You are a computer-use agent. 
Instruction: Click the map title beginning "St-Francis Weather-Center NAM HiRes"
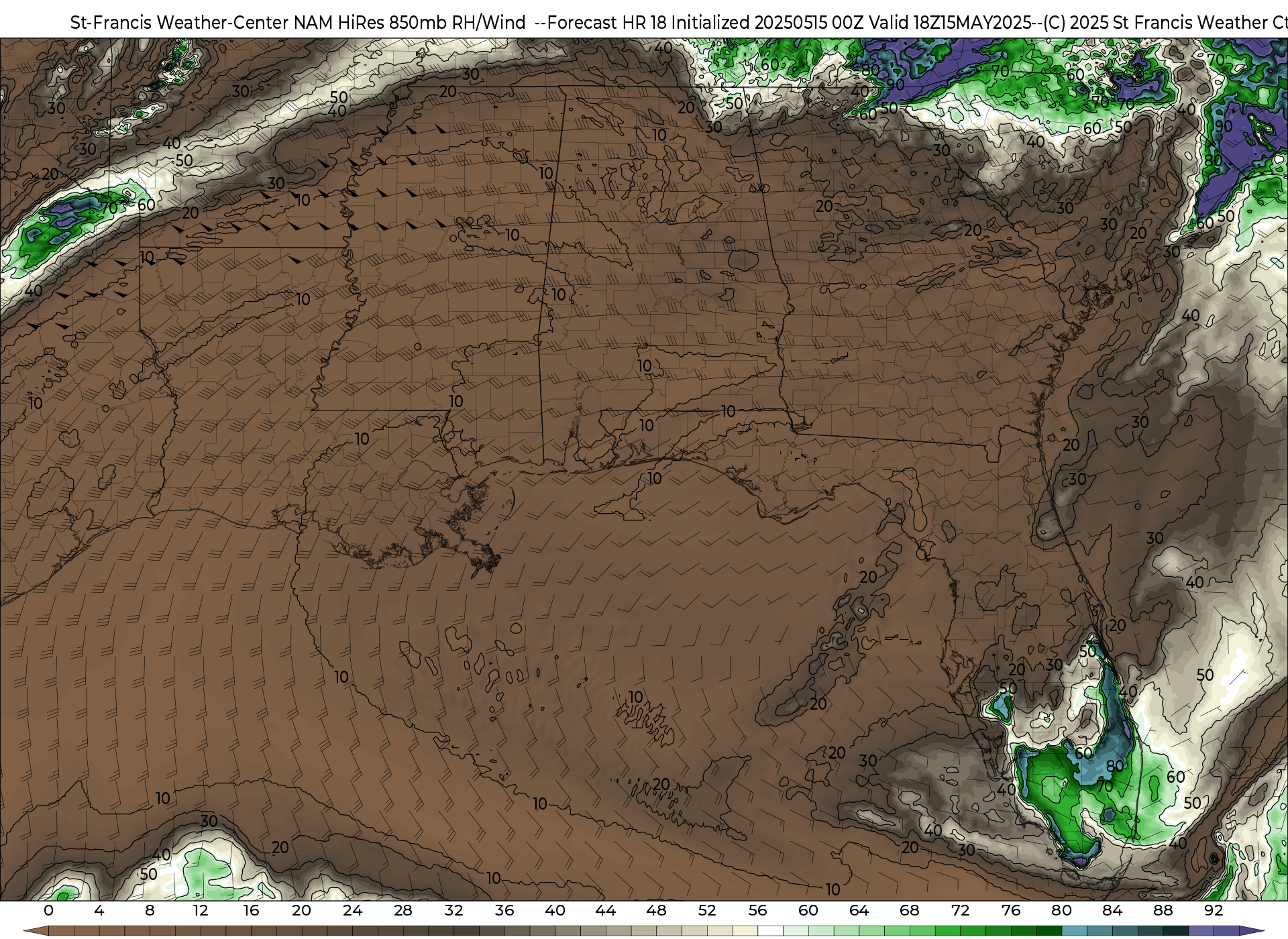pos(679,23)
